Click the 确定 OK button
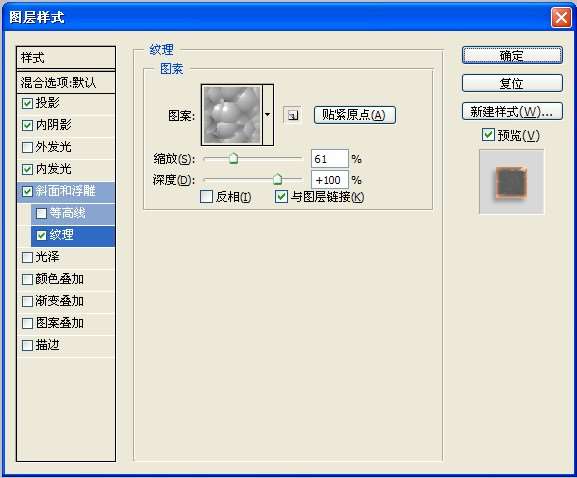The image size is (577, 478). coord(512,55)
